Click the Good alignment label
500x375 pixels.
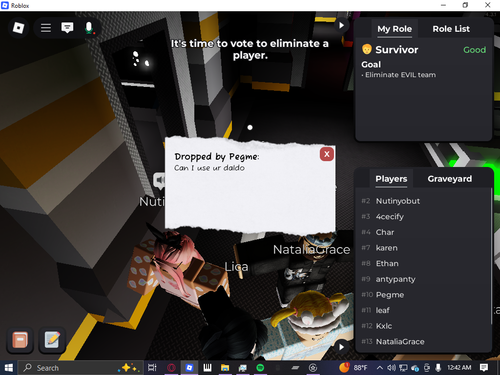tap(474, 50)
